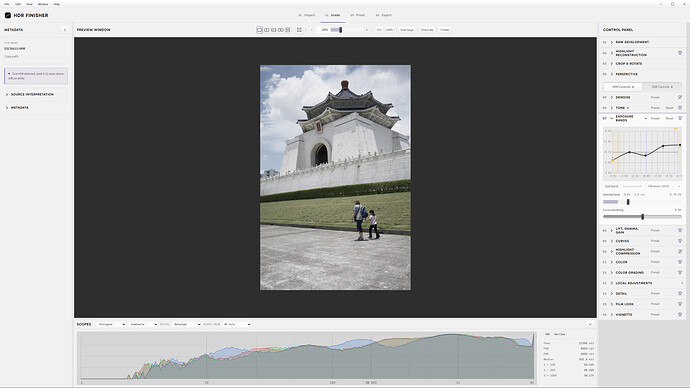
Task: Click the Overlays button
Action: 407,30
